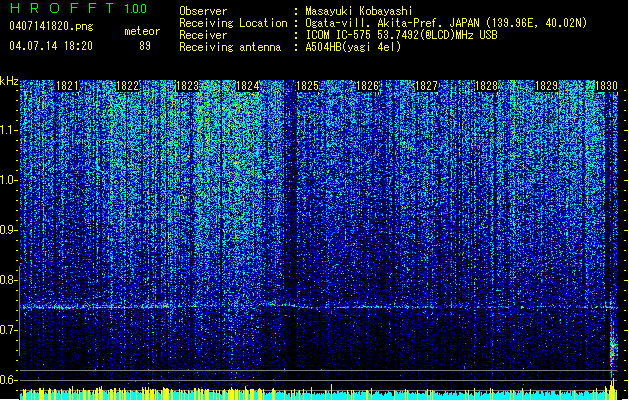The height and width of the screenshot is (400, 629).
Task: Select the 1823 time marker
Action: coord(187,86)
